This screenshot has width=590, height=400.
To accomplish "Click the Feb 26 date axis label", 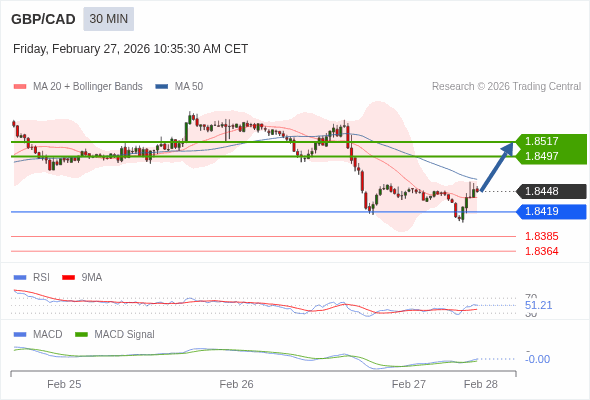I will tap(236, 384).
